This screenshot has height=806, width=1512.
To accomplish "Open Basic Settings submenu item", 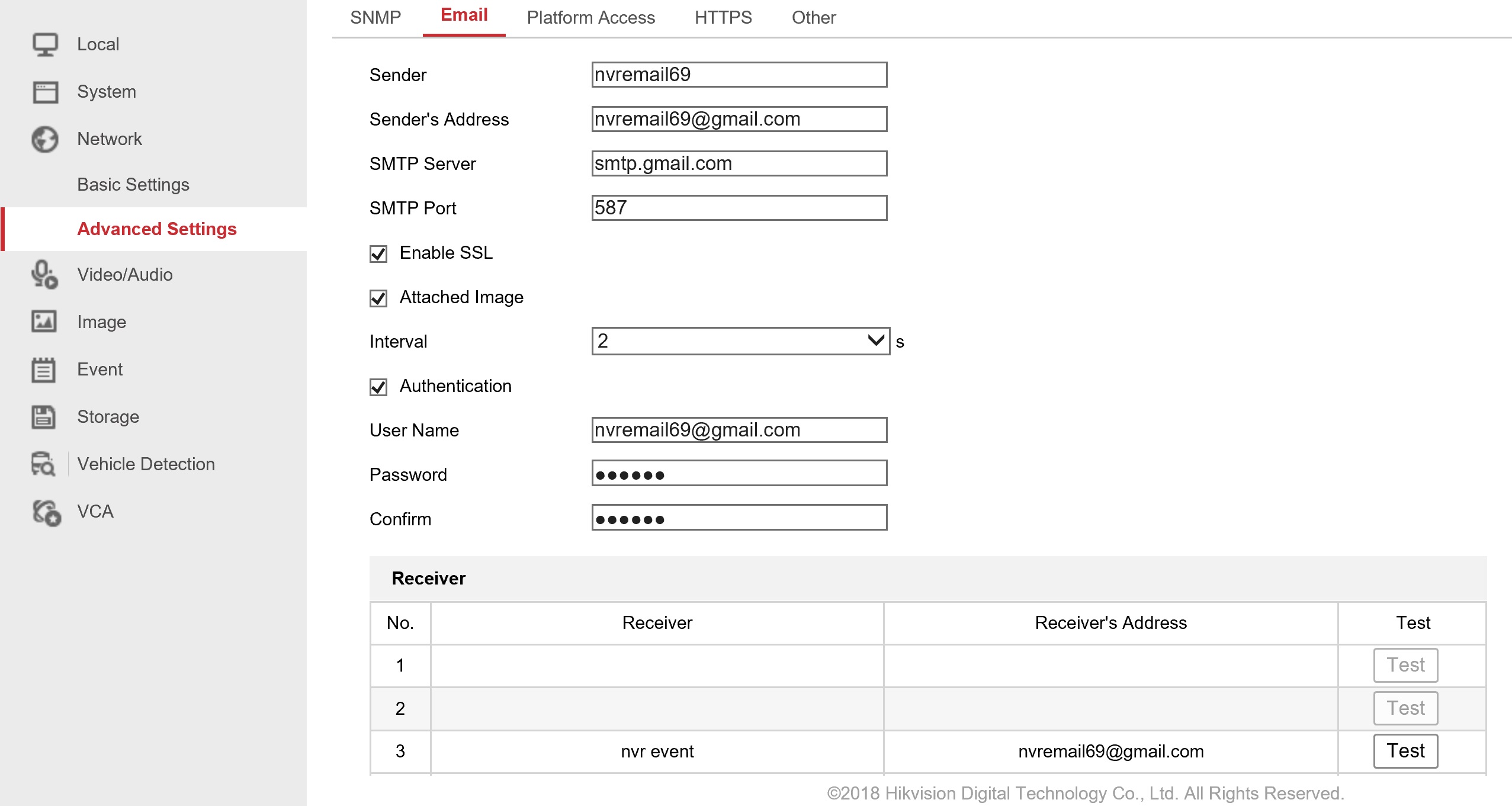I will (133, 185).
